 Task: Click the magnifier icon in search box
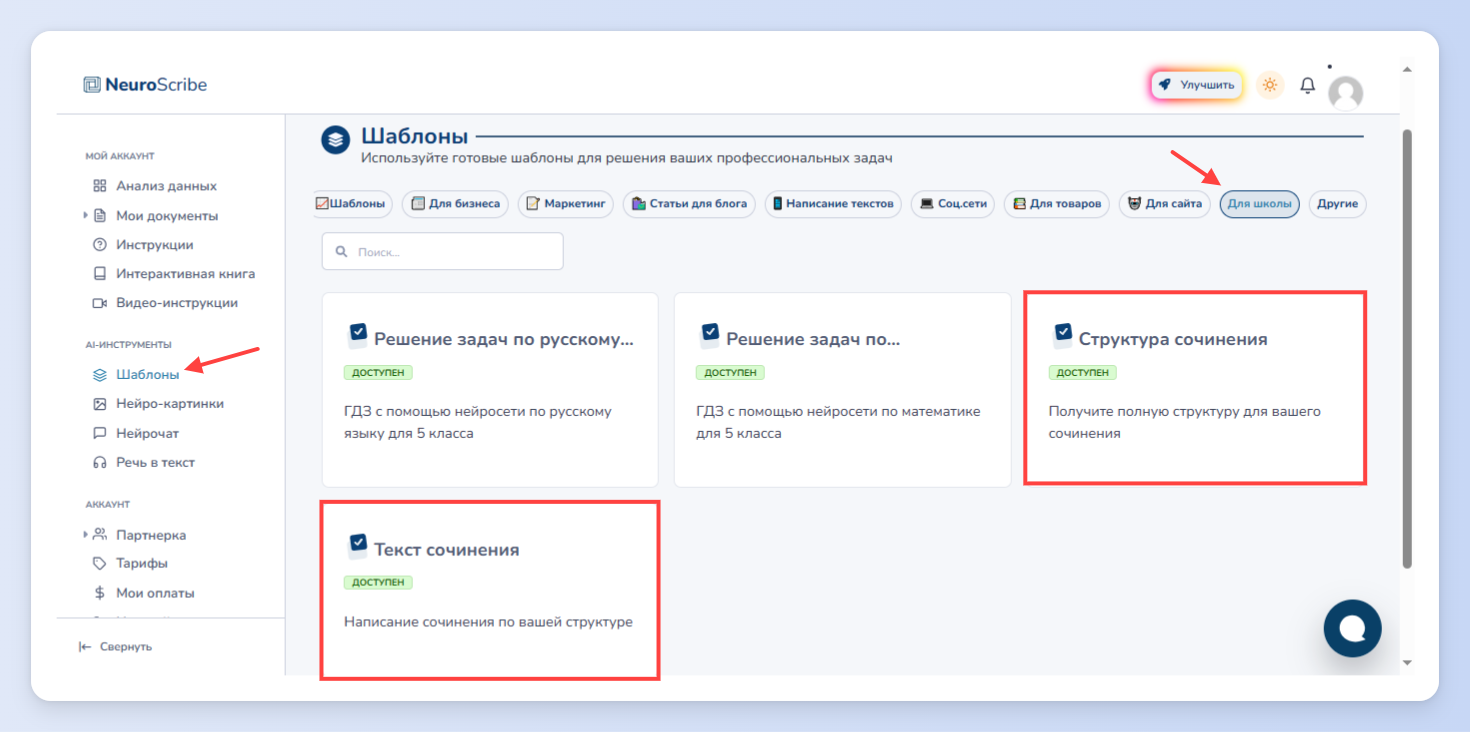342,252
